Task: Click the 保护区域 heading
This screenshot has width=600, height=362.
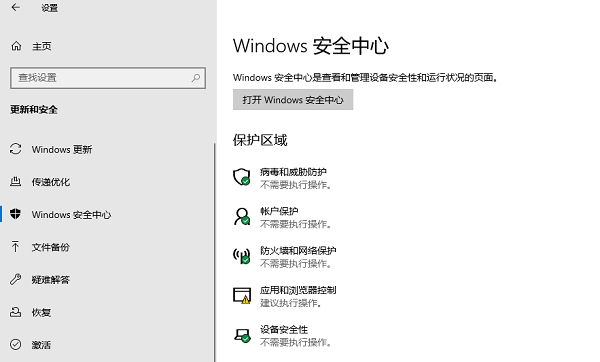Action: coord(260,140)
